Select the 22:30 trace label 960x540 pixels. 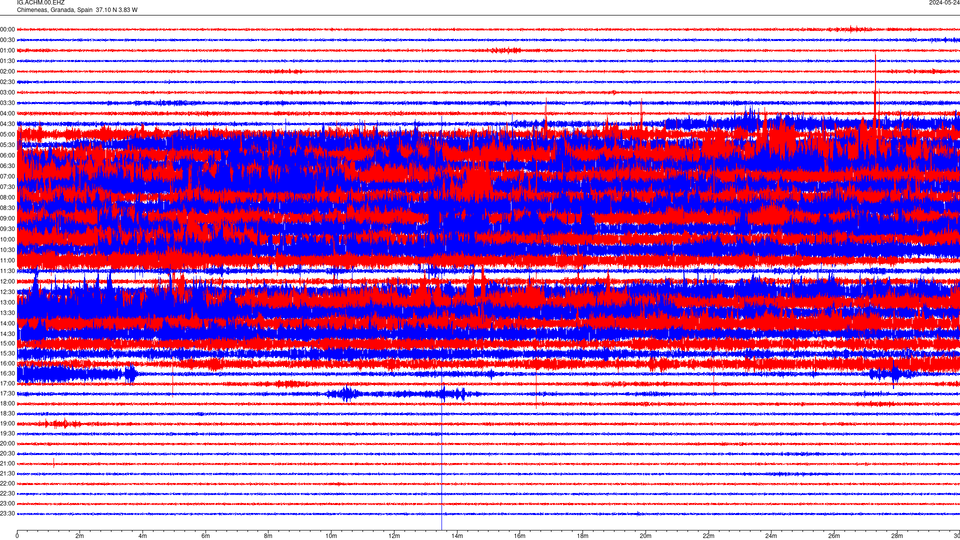(x=7, y=493)
